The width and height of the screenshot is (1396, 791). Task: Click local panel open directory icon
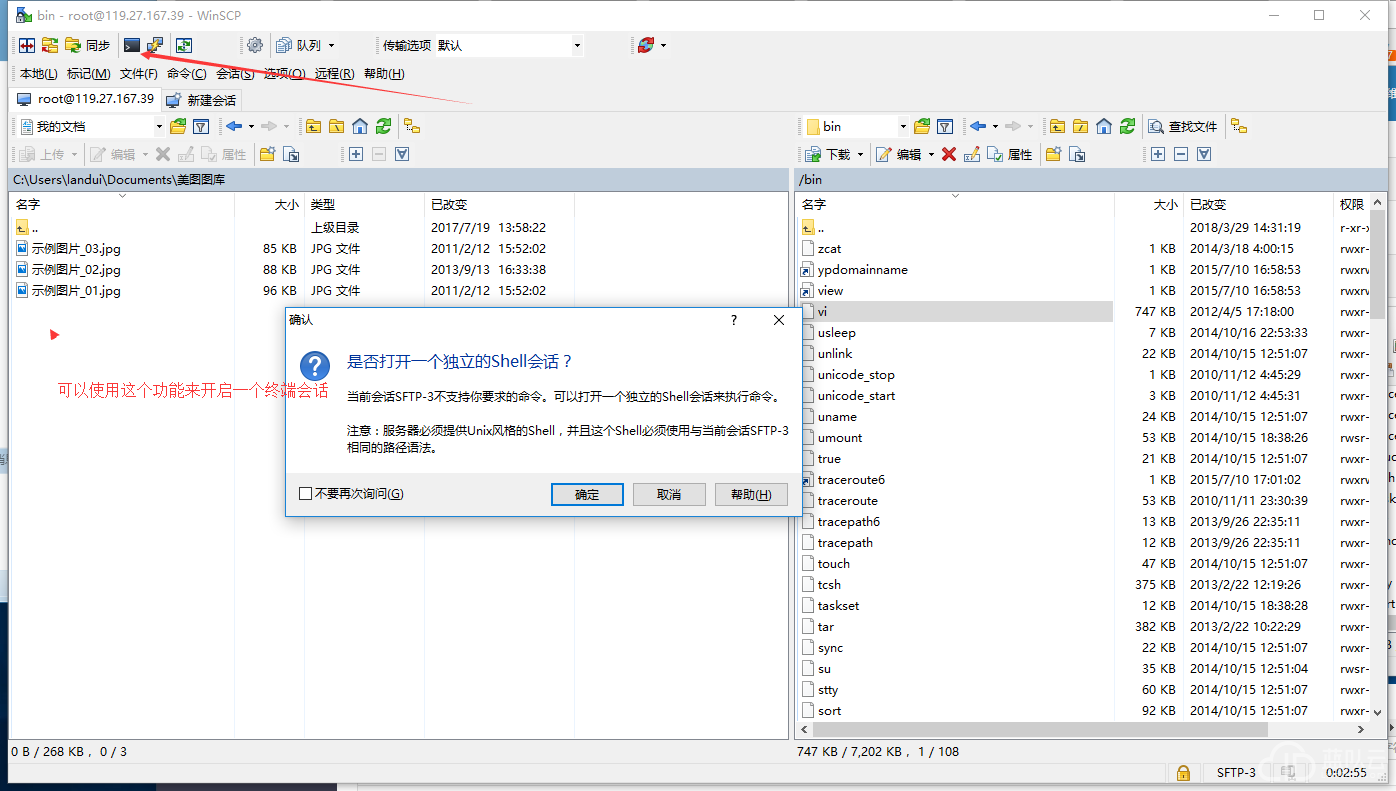click(x=178, y=127)
